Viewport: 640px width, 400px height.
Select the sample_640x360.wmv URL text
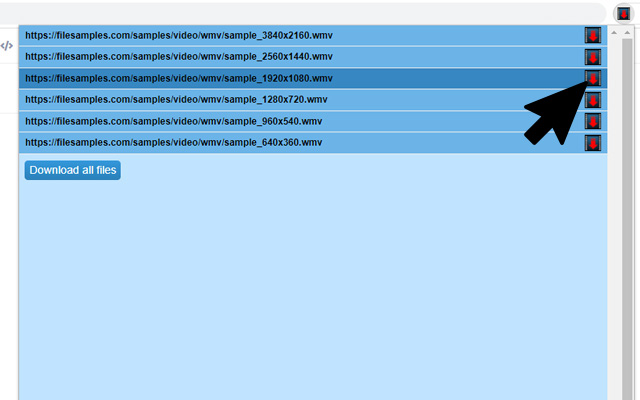tap(173, 142)
